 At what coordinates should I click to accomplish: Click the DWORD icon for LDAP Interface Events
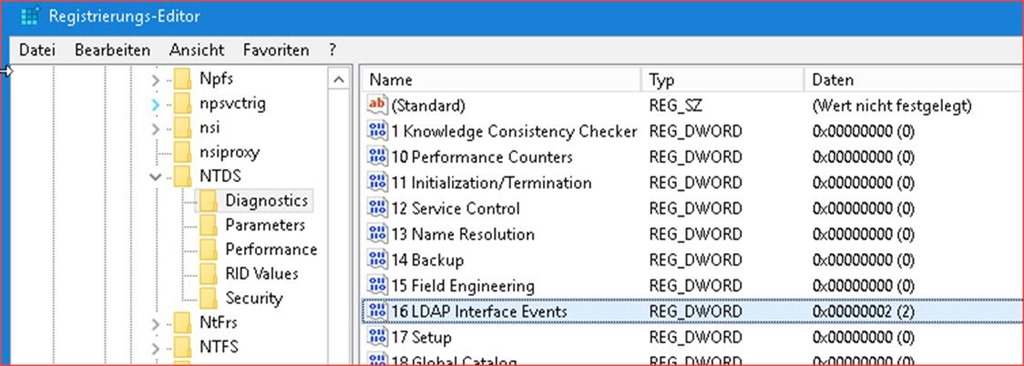point(377,312)
